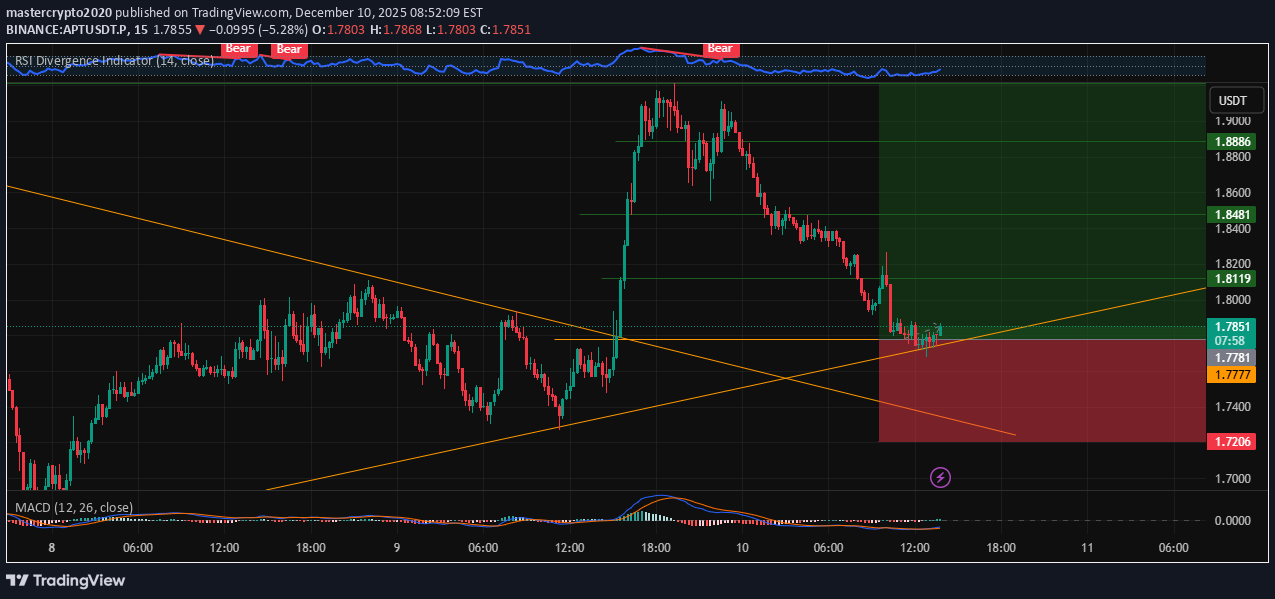Click the orange 1.7777 entry price label
Image resolution: width=1275 pixels, height=599 pixels.
[1231, 374]
